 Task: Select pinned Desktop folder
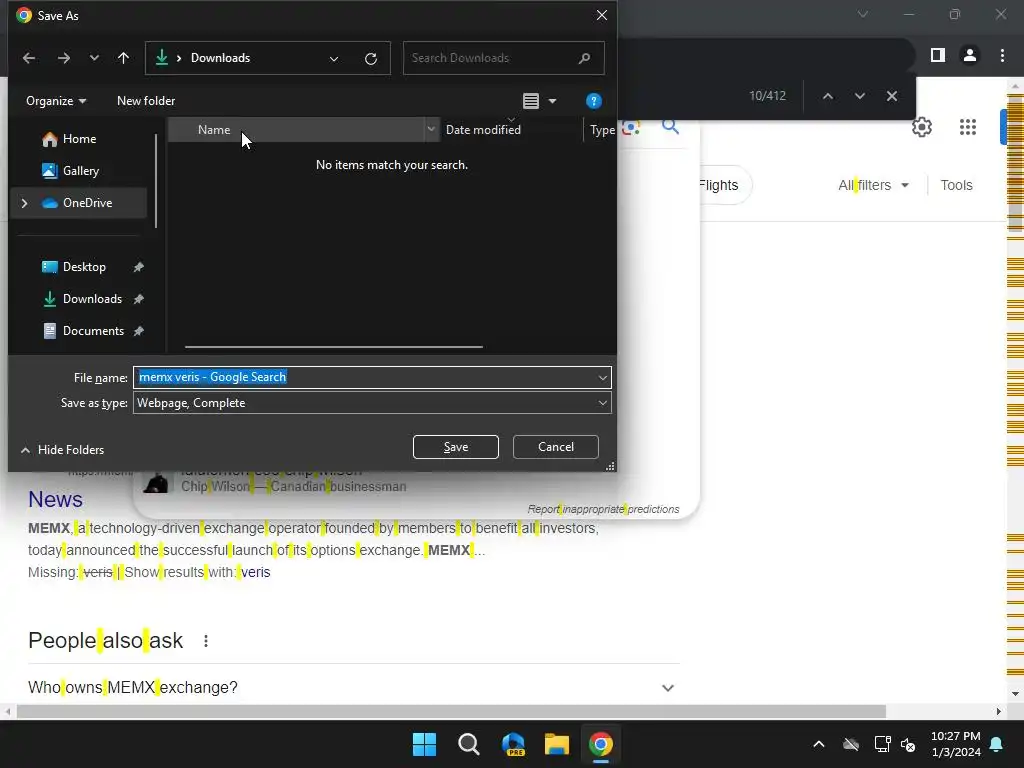click(x=84, y=266)
